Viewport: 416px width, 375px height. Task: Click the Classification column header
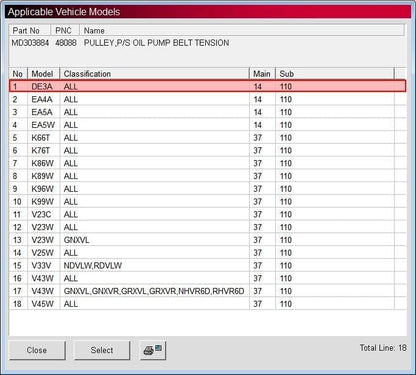point(155,74)
